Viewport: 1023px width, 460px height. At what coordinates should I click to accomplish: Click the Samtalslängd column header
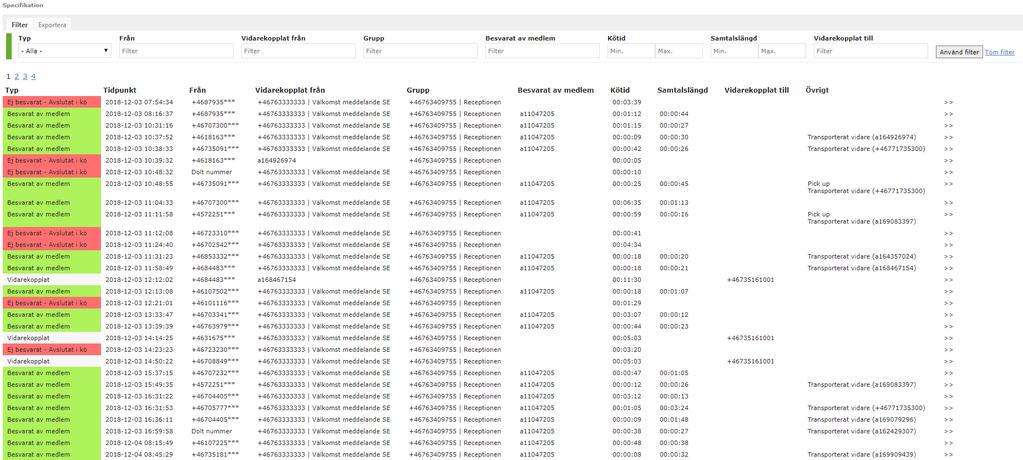(x=682, y=90)
